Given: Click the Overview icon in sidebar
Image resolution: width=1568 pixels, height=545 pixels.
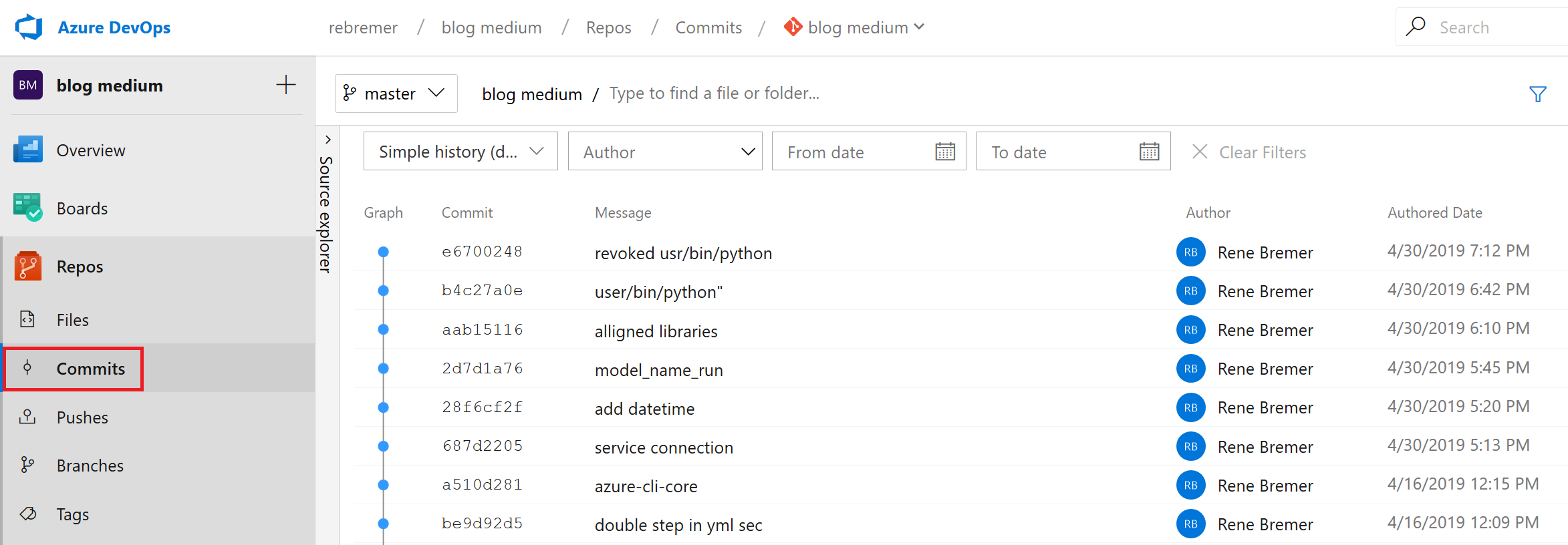Looking at the screenshot, I should (x=27, y=150).
